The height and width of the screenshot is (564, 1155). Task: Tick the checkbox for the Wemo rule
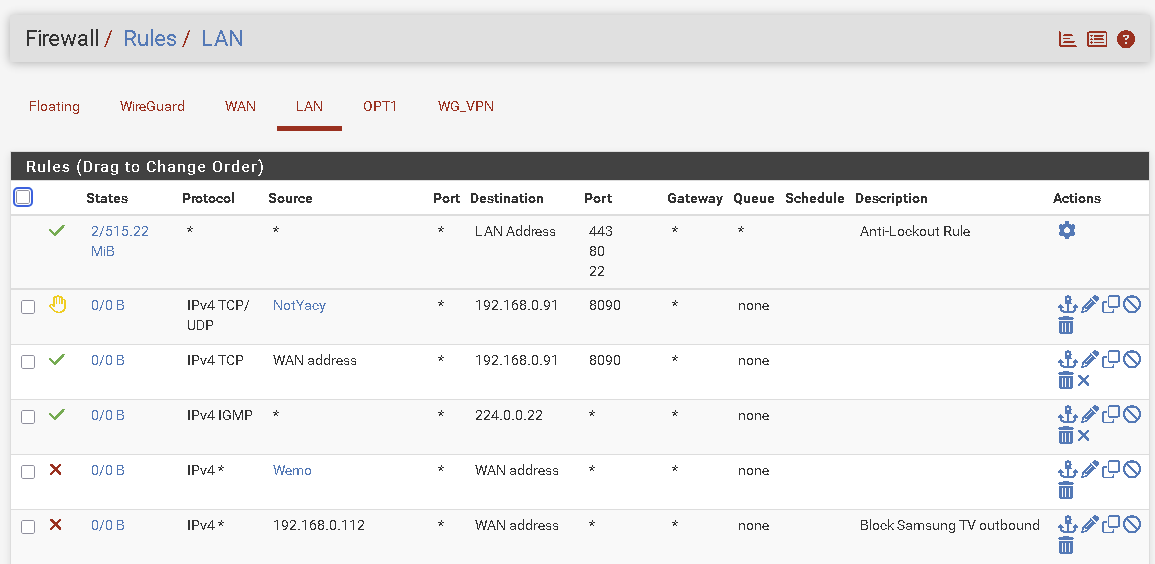[x=28, y=472]
